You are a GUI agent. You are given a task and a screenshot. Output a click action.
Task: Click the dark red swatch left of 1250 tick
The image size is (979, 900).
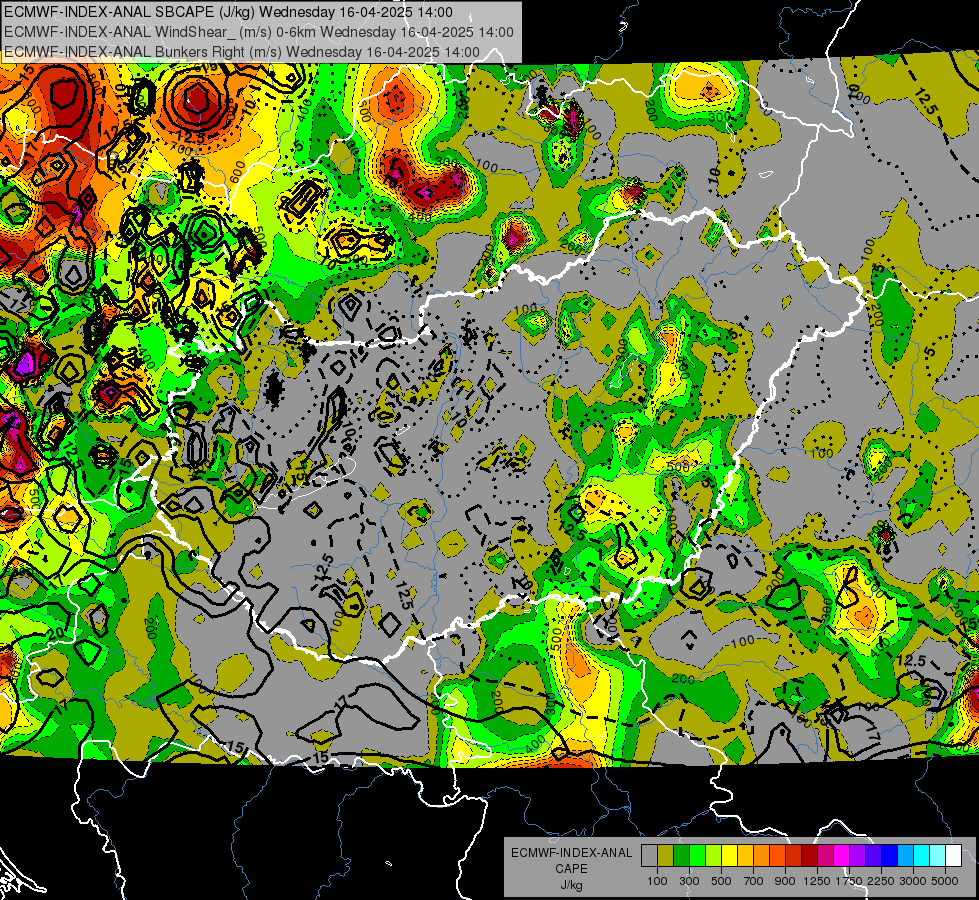point(809,855)
